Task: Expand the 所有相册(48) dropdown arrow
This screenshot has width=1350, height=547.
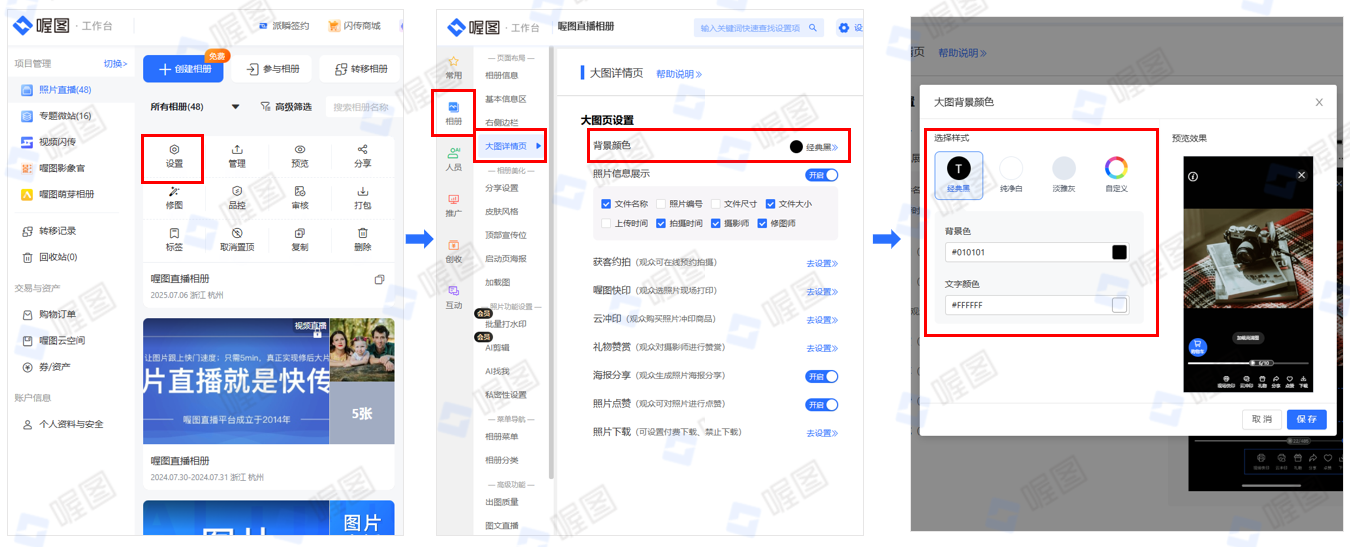Action: [x=236, y=107]
